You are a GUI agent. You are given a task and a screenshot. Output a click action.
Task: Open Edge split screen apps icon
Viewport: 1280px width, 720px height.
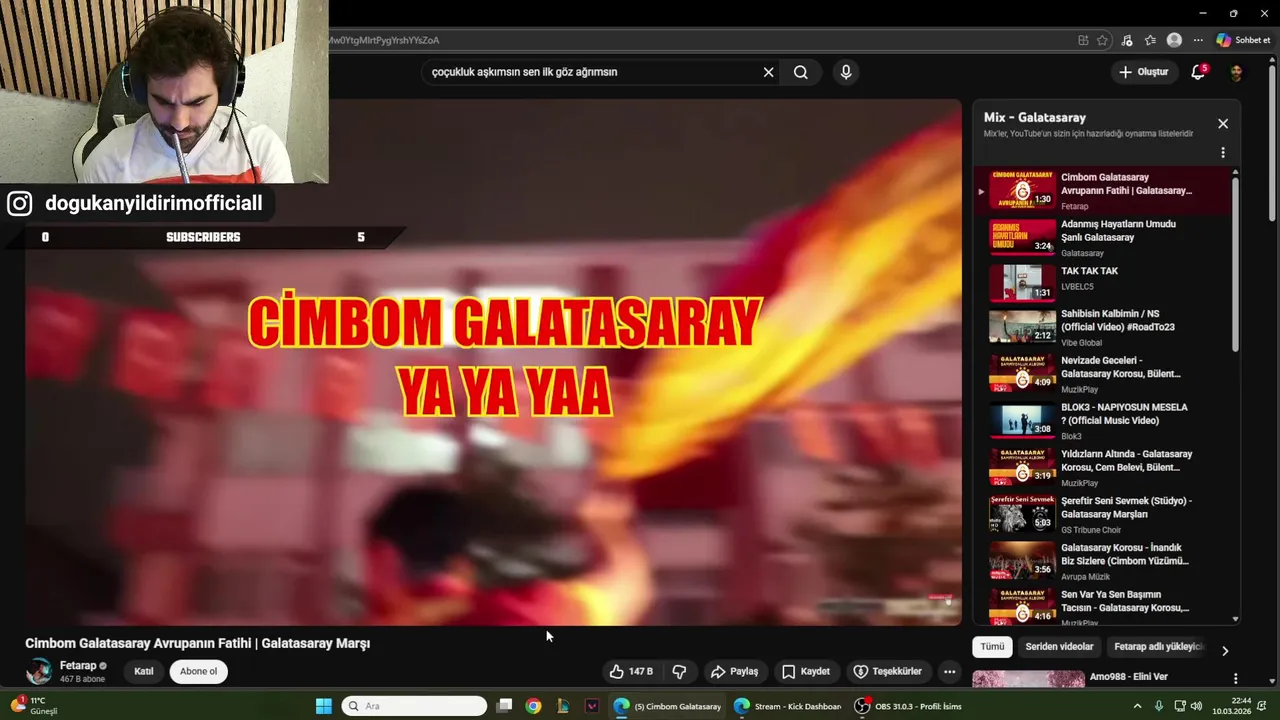[x=1083, y=40]
